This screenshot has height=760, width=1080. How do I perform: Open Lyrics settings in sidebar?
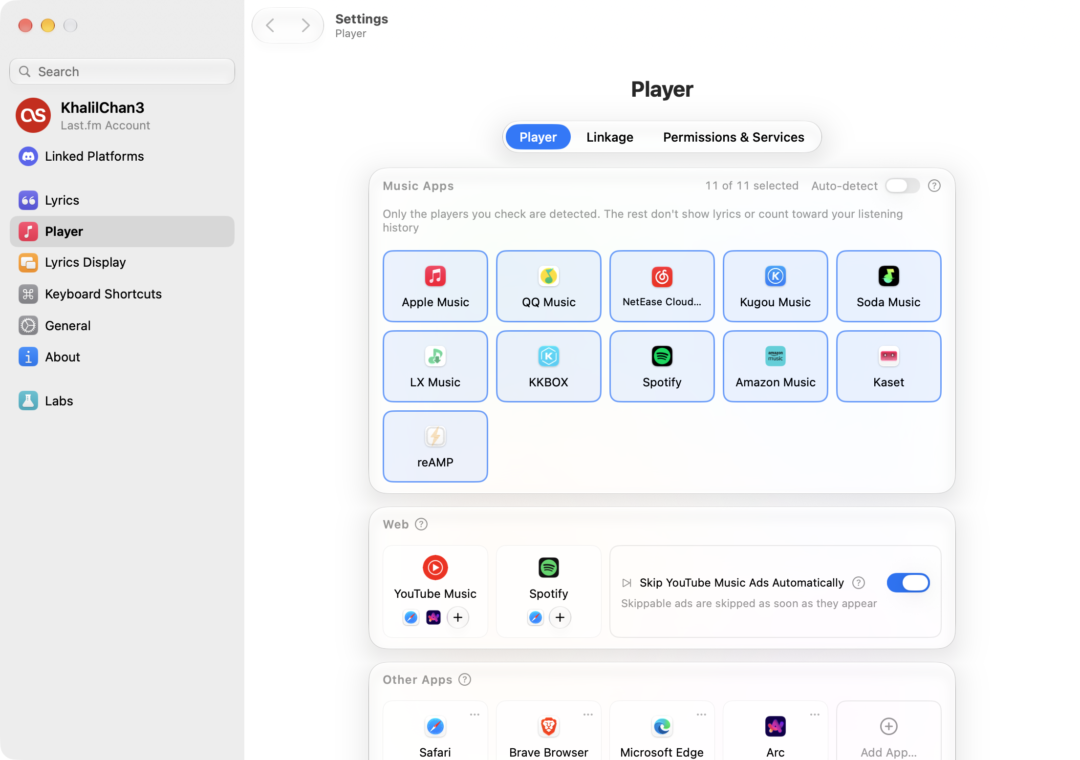point(122,201)
